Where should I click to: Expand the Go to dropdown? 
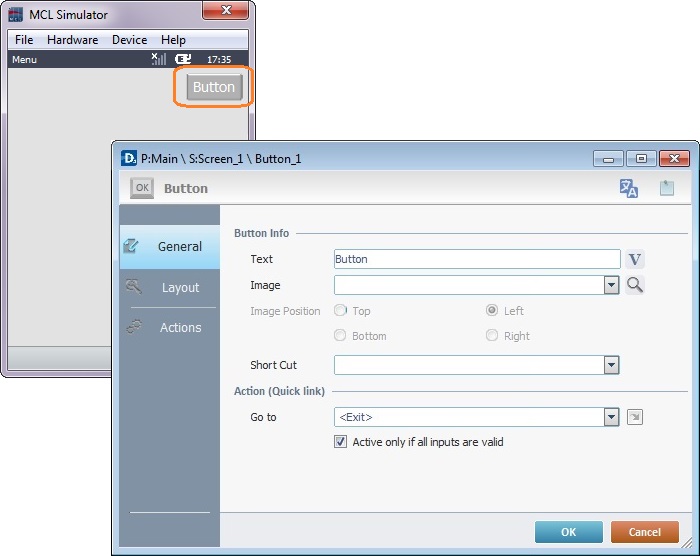pos(611,417)
